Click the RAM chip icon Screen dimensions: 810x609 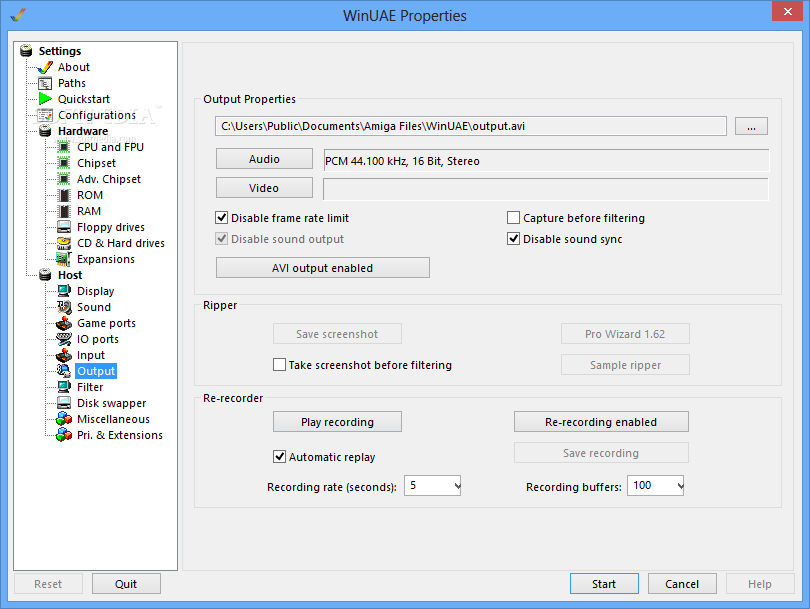coord(64,211)
